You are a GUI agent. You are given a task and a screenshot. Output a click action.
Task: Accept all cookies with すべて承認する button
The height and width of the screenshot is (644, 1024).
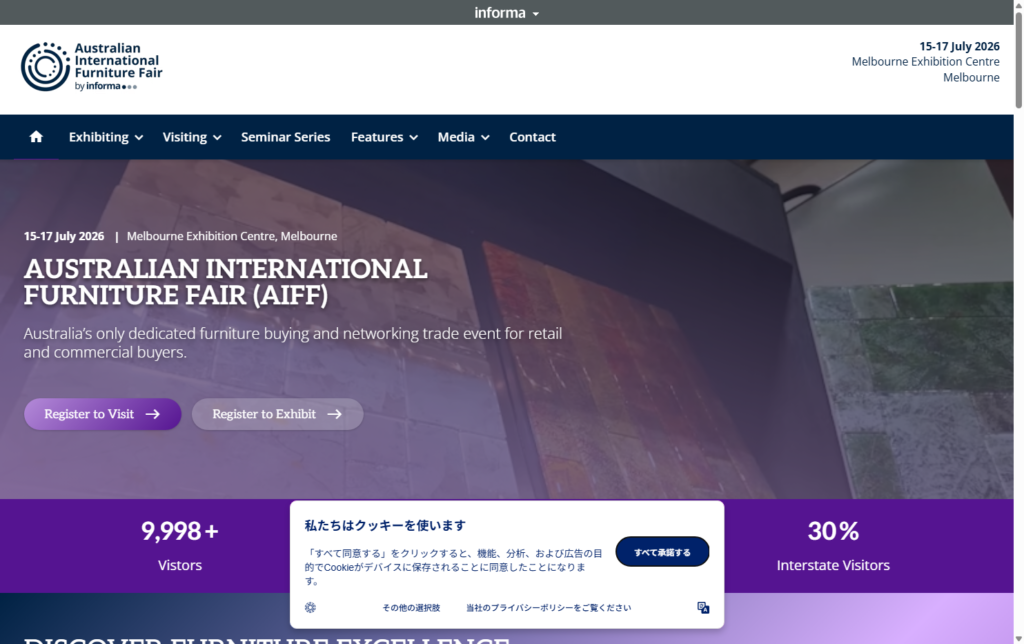pos(662,551)
